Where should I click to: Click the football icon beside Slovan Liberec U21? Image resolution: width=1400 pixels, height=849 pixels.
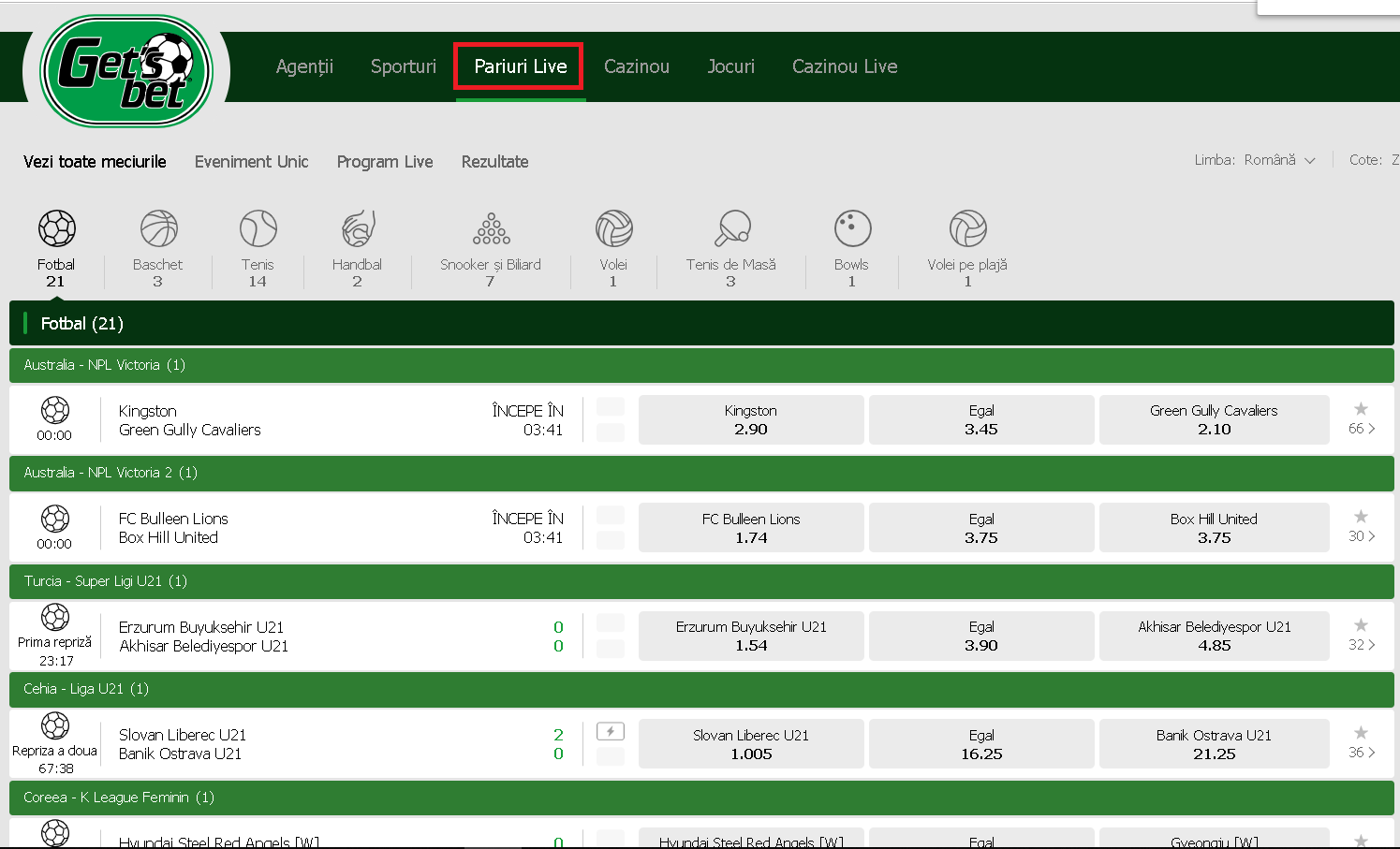pyautogui.click(x=55, y=725)
